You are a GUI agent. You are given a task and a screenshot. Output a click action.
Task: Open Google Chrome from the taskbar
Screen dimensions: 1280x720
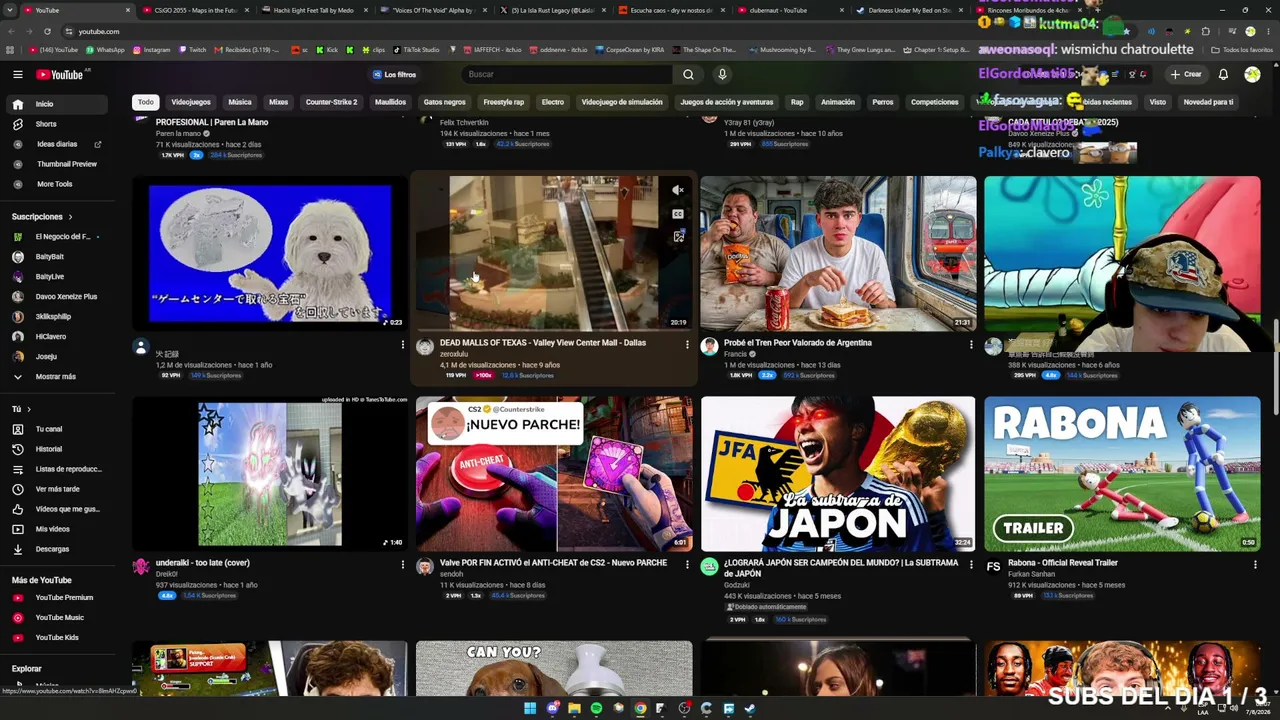click(x=640, y=709)
